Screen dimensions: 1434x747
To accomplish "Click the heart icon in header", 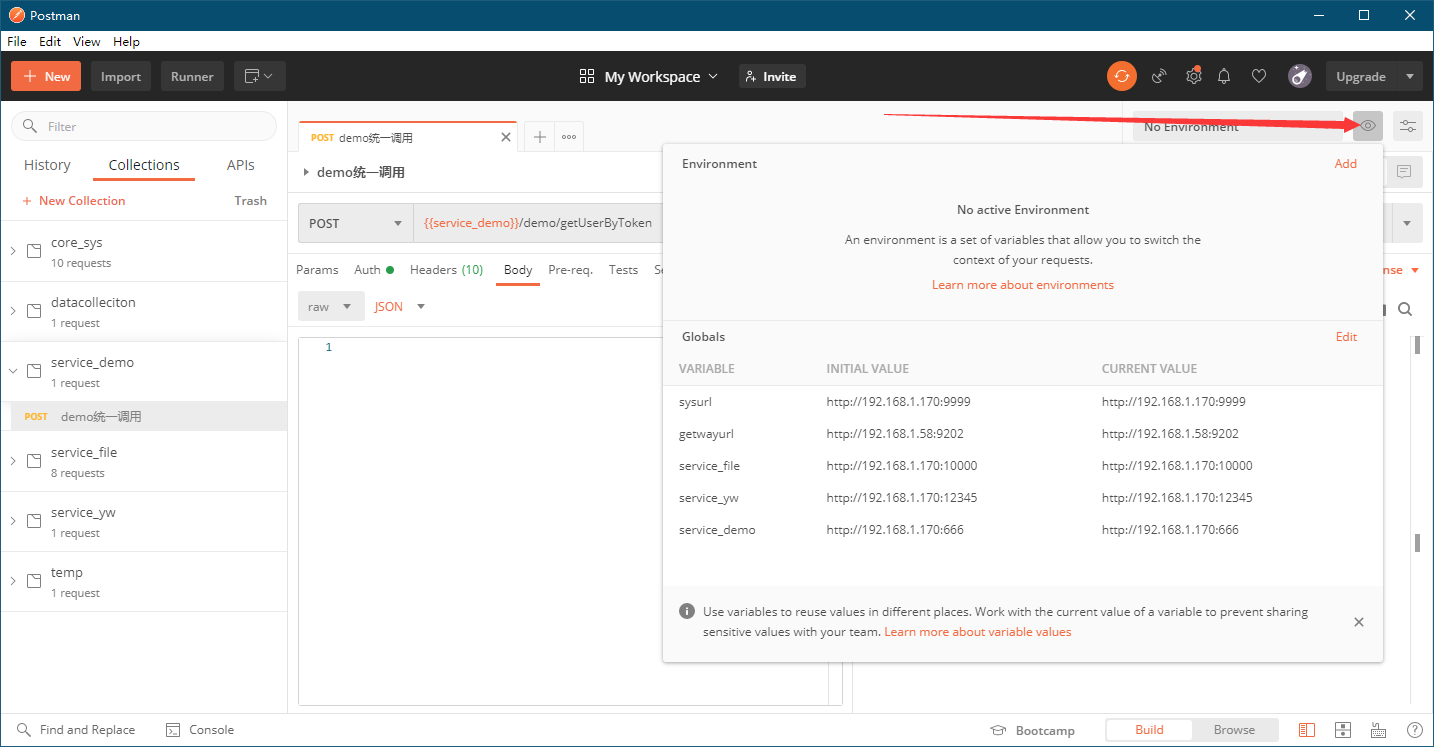I will point(1259,76).
